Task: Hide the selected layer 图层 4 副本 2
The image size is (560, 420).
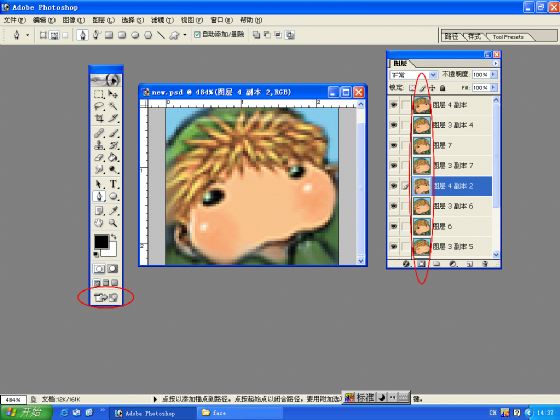Action: click(x=394, y=186)
